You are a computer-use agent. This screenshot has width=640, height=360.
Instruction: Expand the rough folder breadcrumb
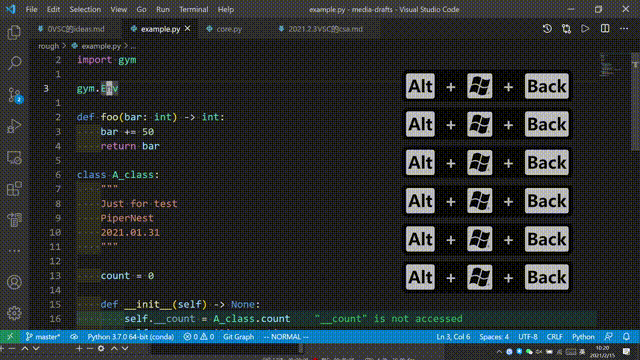[x=49, y=46]
